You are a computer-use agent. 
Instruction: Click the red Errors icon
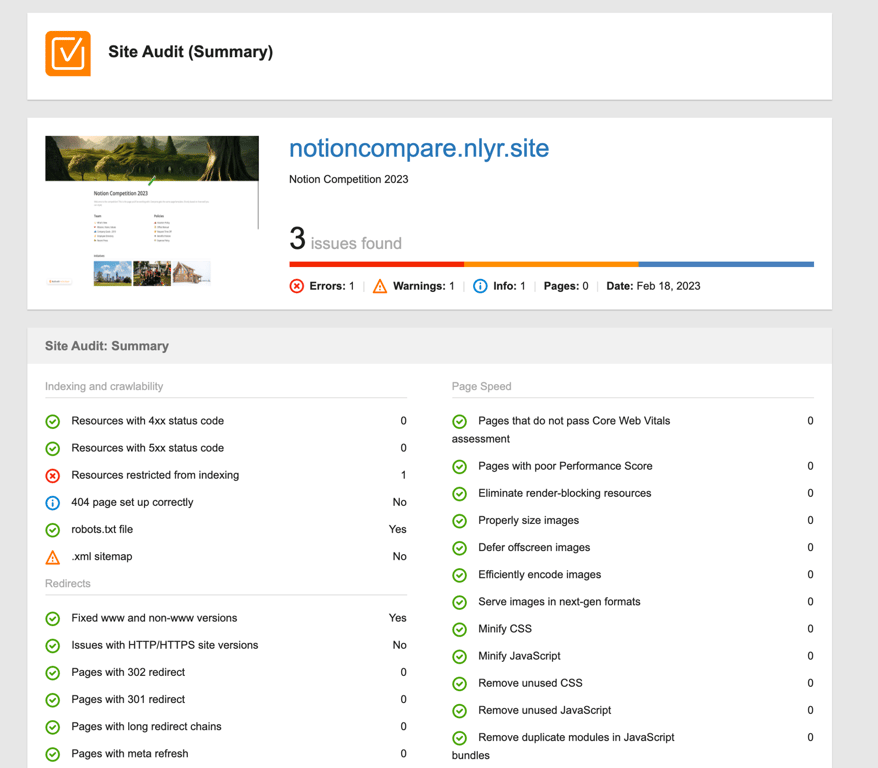(x=297, y=286)
